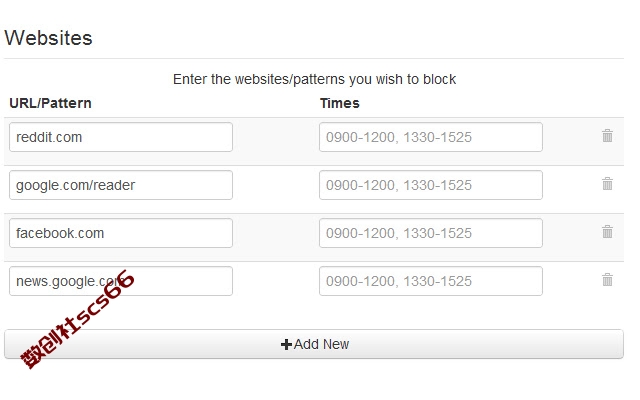The width and height of the screenshot is (640, 400).
Task: Click the red diagonal watermark text
Action: point(78,319)
